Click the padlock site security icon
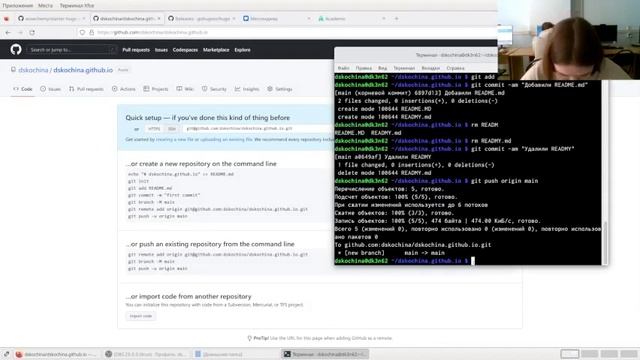 pyautogui.click(x=91, y=32)
